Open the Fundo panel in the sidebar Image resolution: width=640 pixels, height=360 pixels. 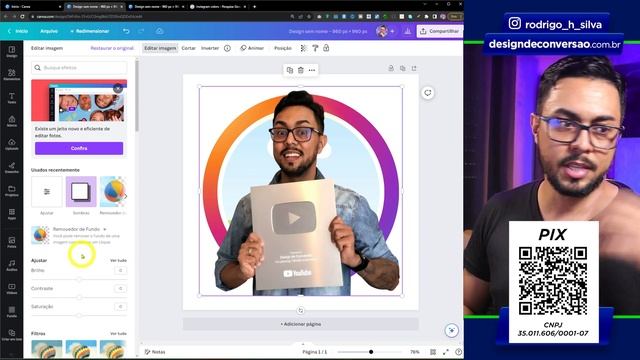(11, 312)
